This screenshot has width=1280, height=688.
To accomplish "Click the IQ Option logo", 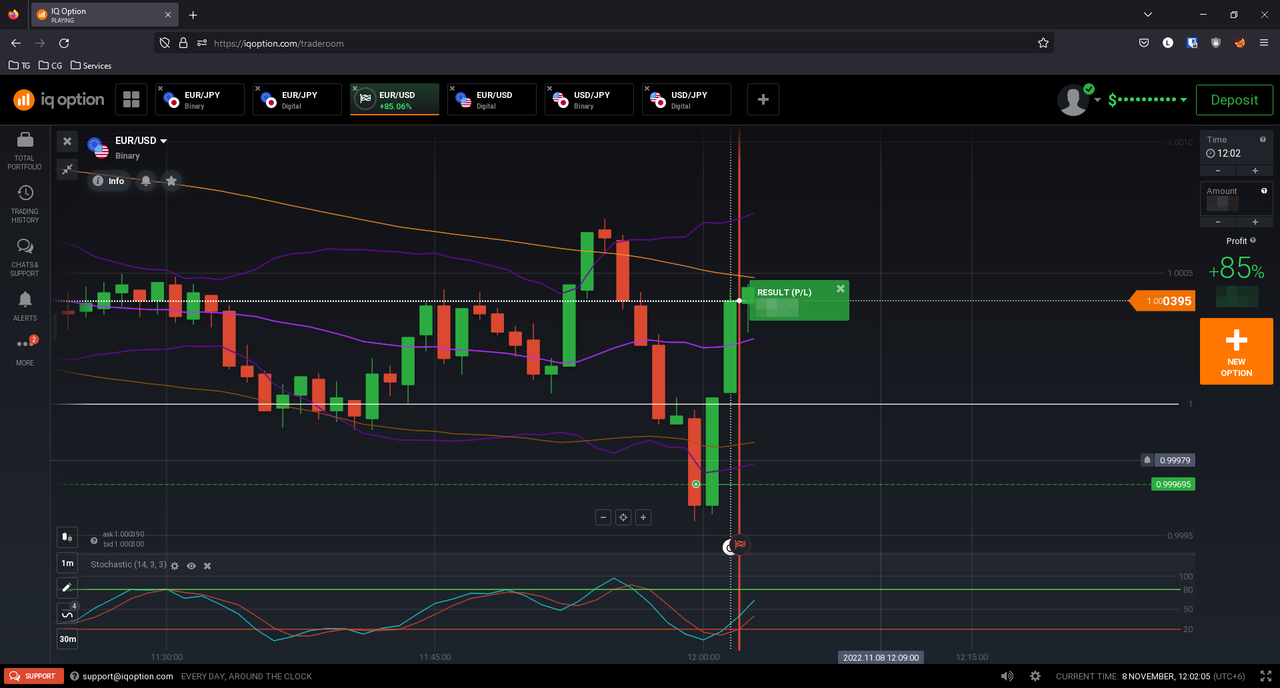I will tap(59, 99).
